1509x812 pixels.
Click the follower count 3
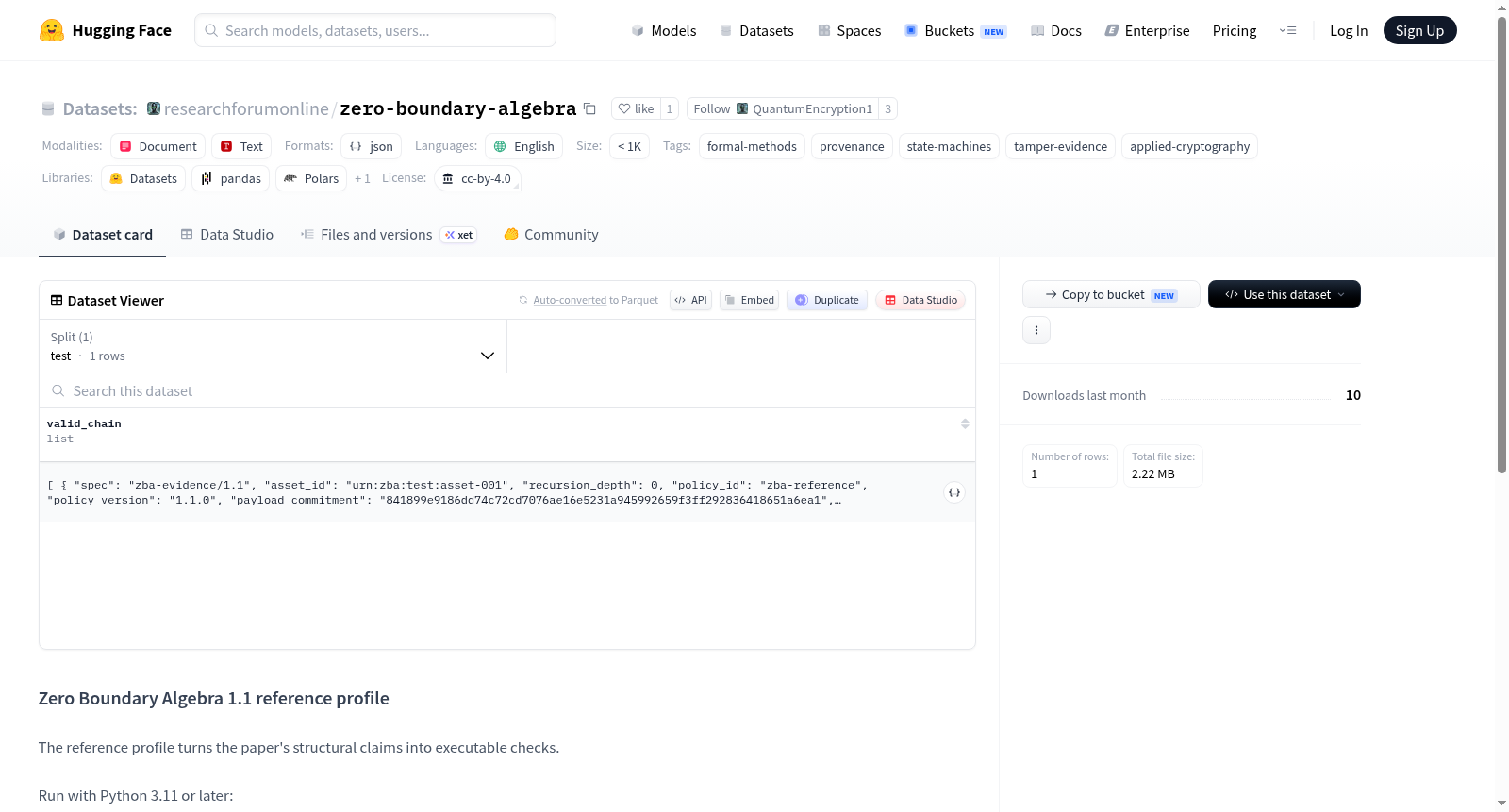tap(887, 108)
